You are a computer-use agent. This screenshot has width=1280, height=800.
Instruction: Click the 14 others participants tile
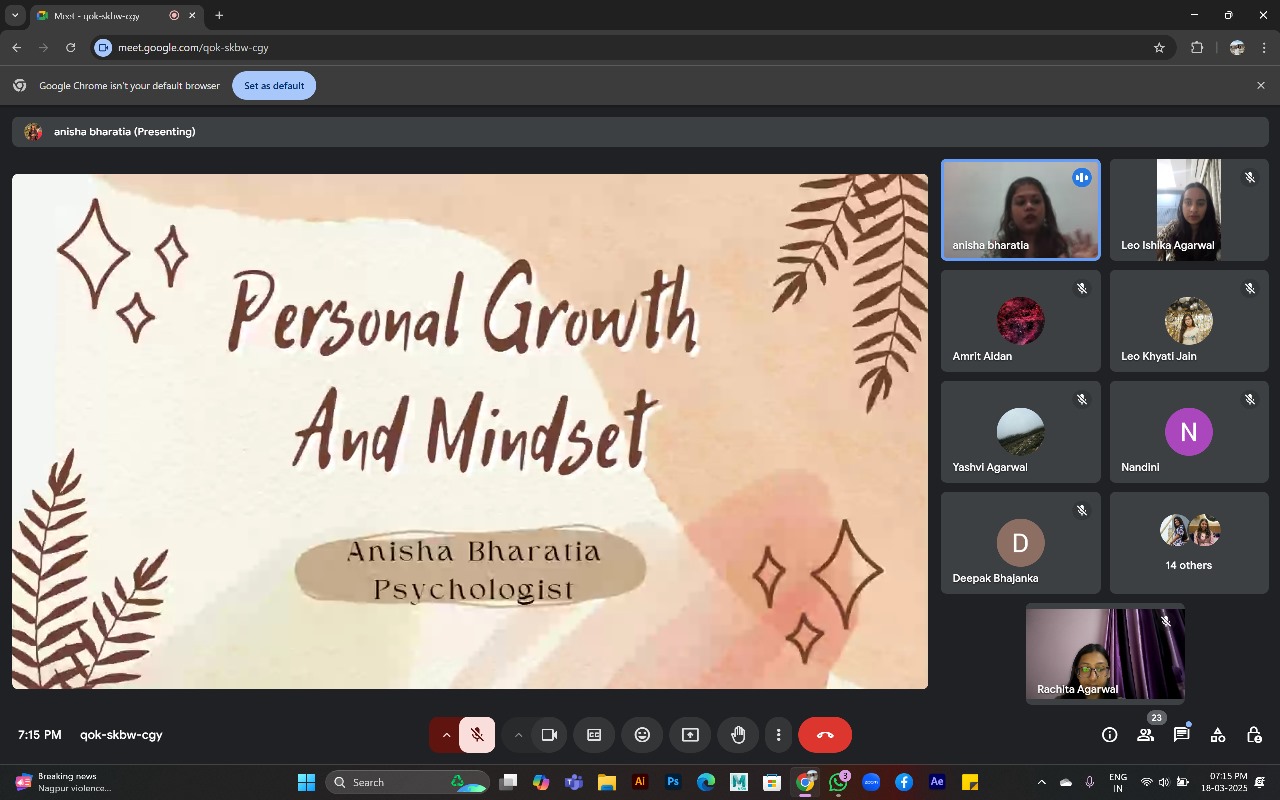1189,543
